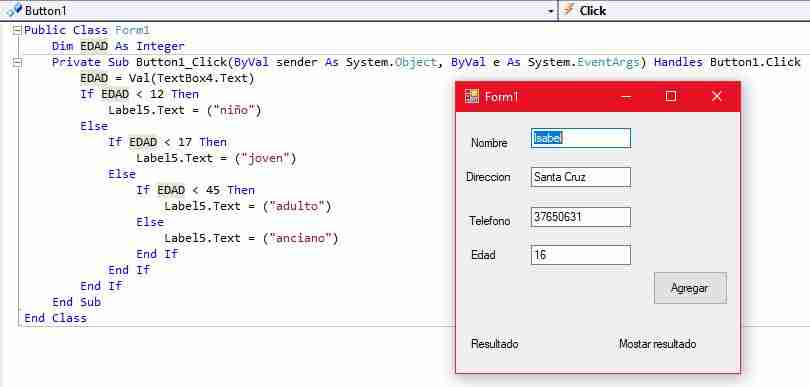Click the "adulto" string in the code
810x387 pixels.
[x=298, y=206]
